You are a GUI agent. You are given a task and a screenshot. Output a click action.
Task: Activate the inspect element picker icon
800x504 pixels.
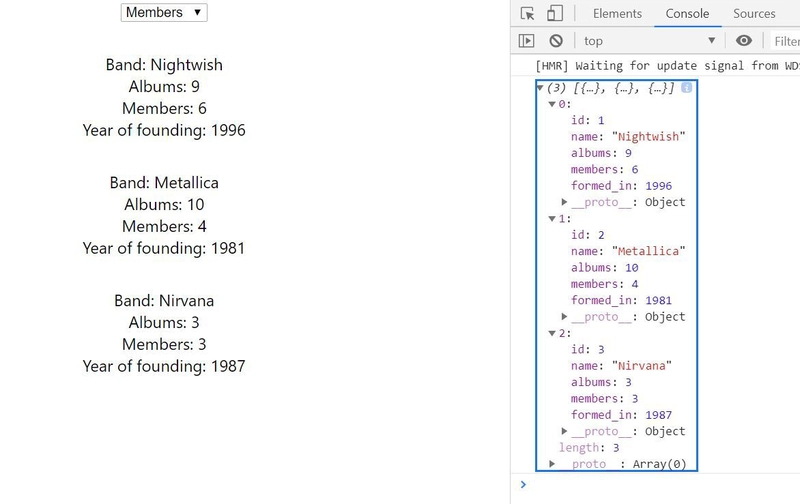528,14
